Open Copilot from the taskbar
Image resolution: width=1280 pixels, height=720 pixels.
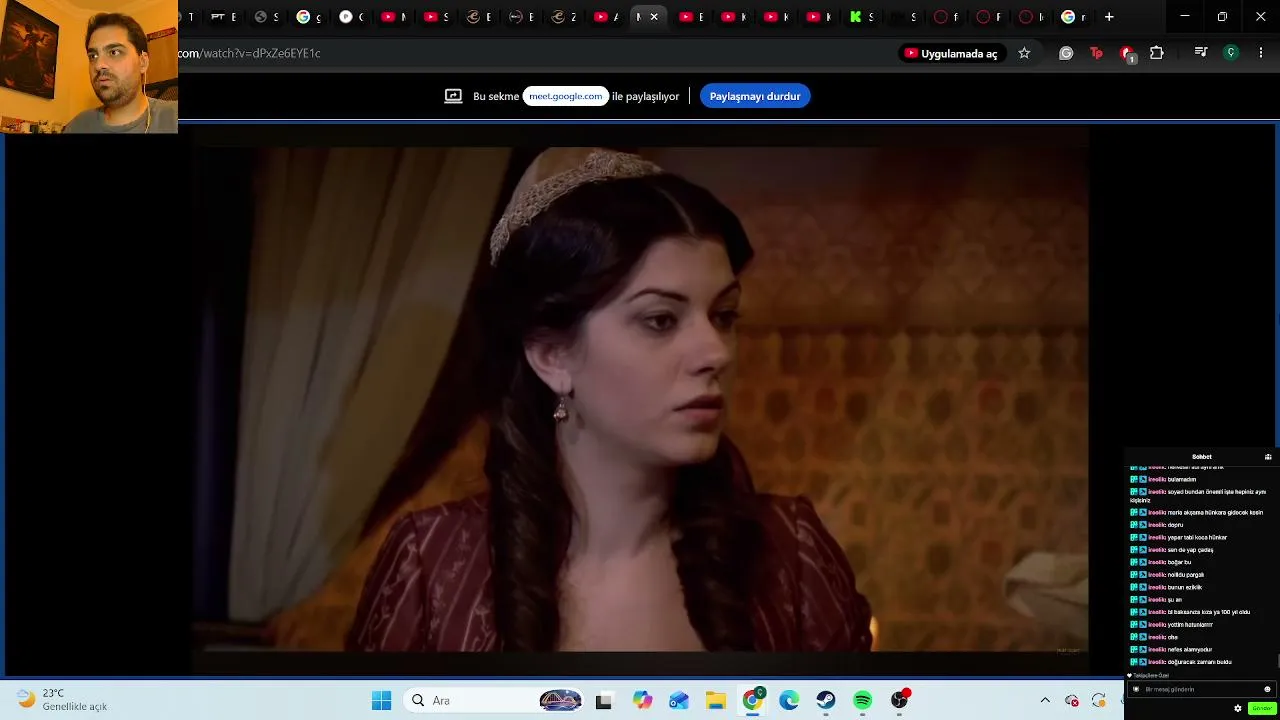tap(642, 701)
